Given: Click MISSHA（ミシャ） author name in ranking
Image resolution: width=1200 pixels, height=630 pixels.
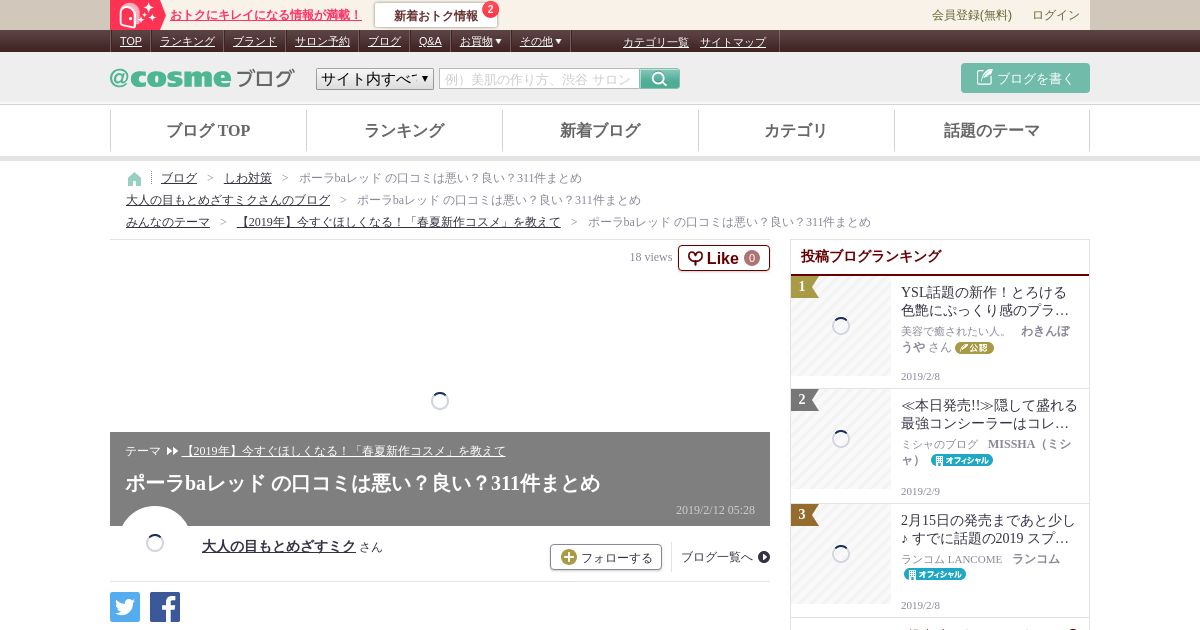Looking at the screenshot, I should pos(986,452).
